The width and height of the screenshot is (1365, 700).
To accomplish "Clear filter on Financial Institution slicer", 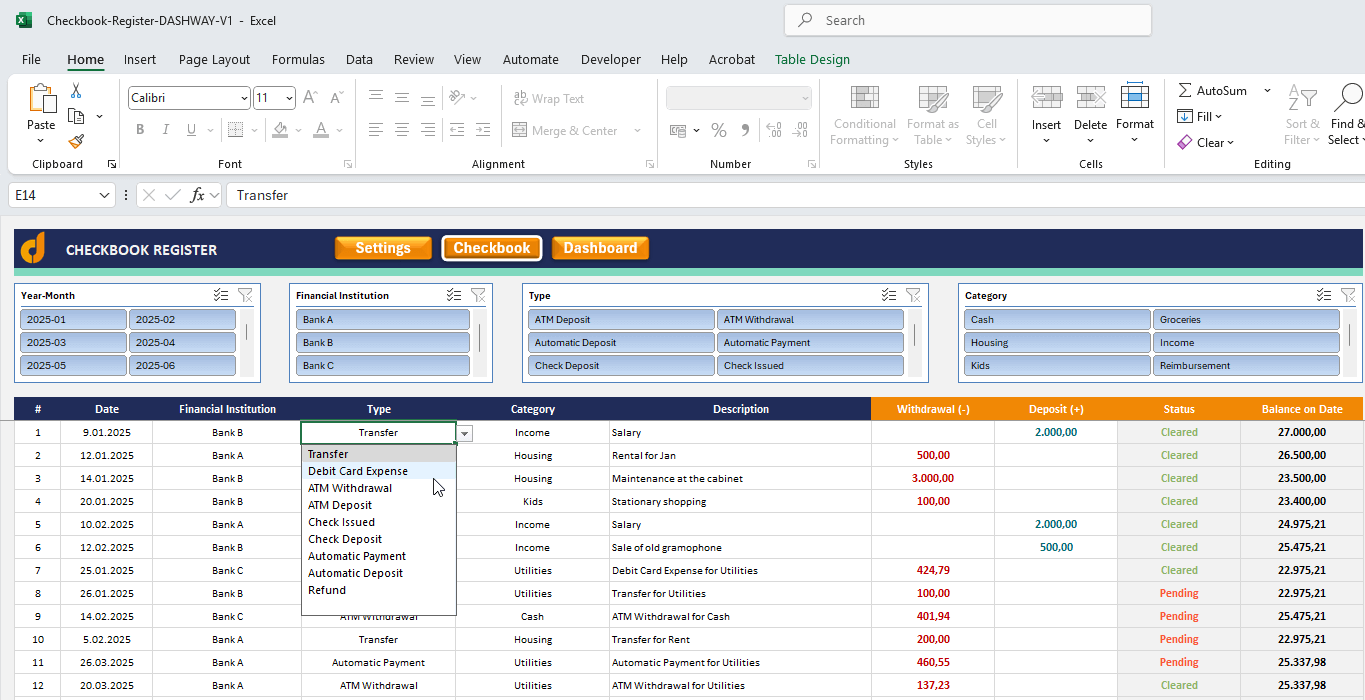I will coord(478,295).
